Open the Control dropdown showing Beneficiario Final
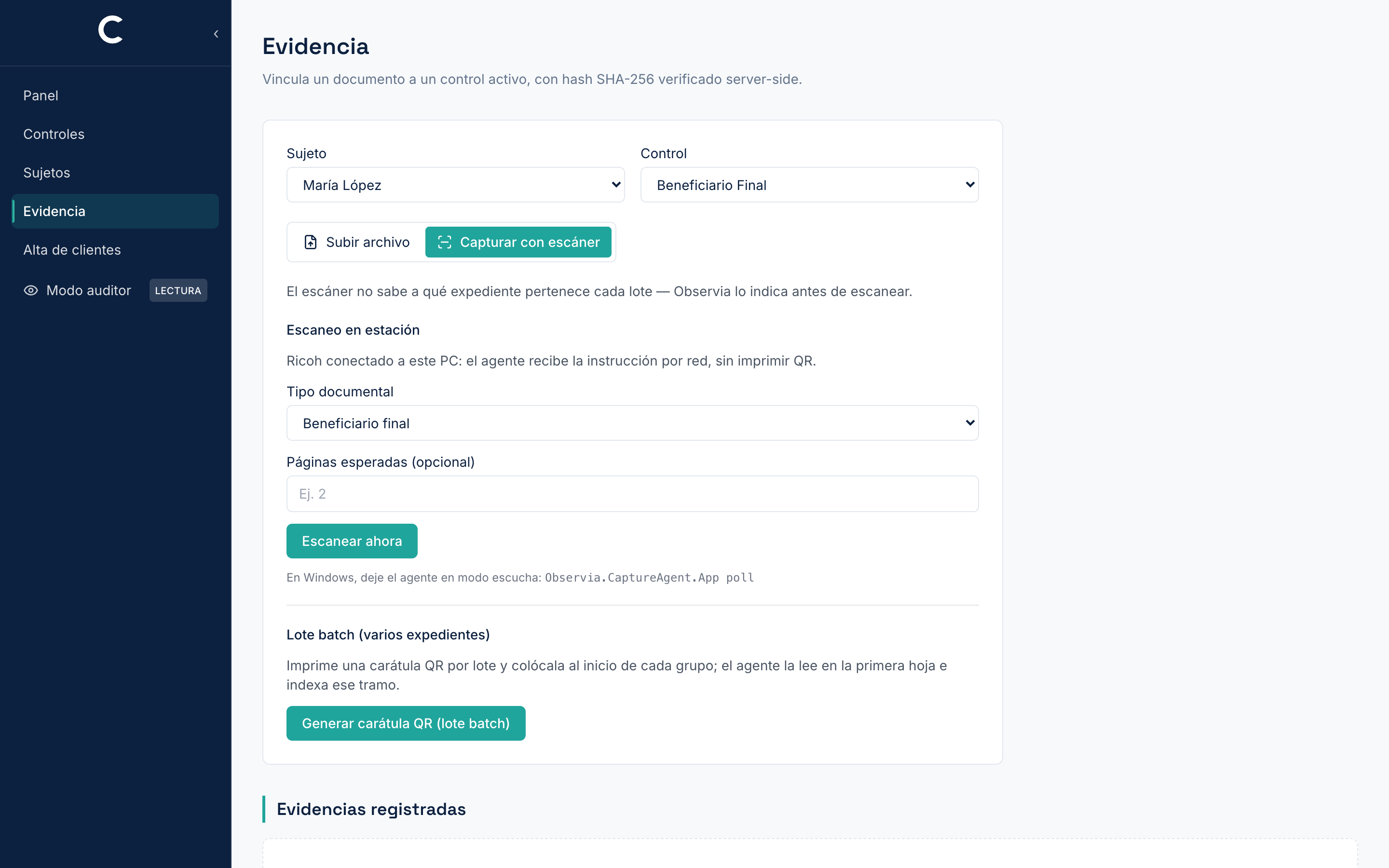This screenshot has width=1389, height=868. 809,185
